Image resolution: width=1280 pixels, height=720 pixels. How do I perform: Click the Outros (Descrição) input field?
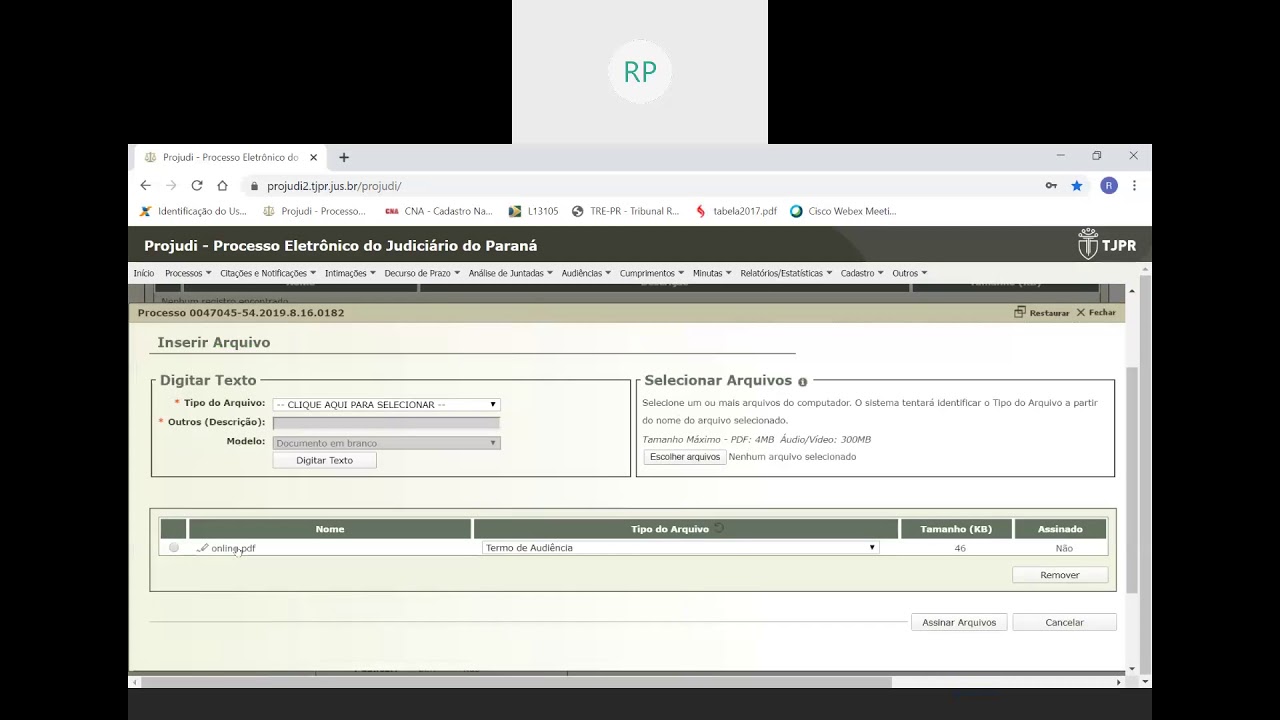point(386,423)
